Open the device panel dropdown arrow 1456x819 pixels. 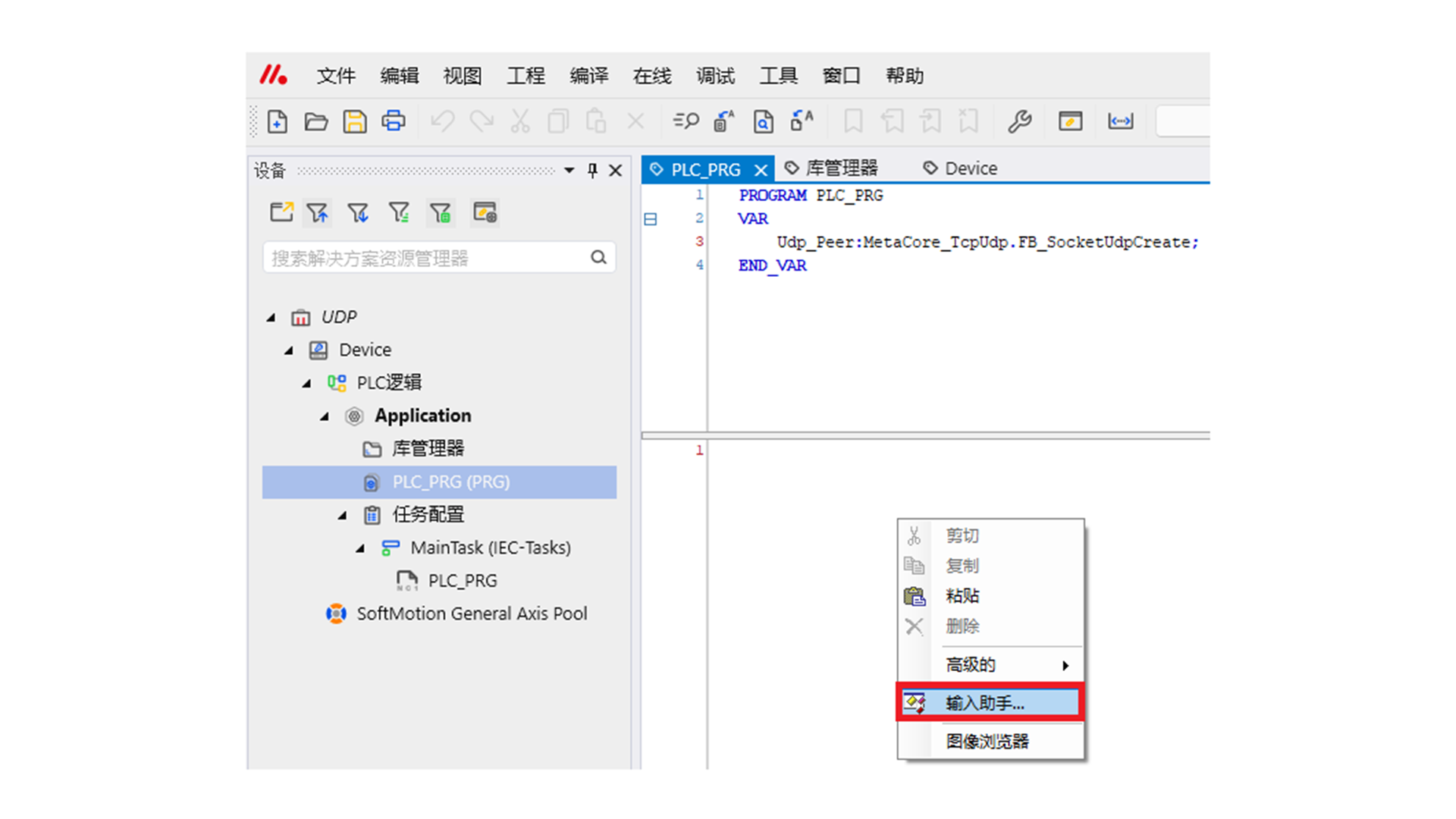(569, 170)
